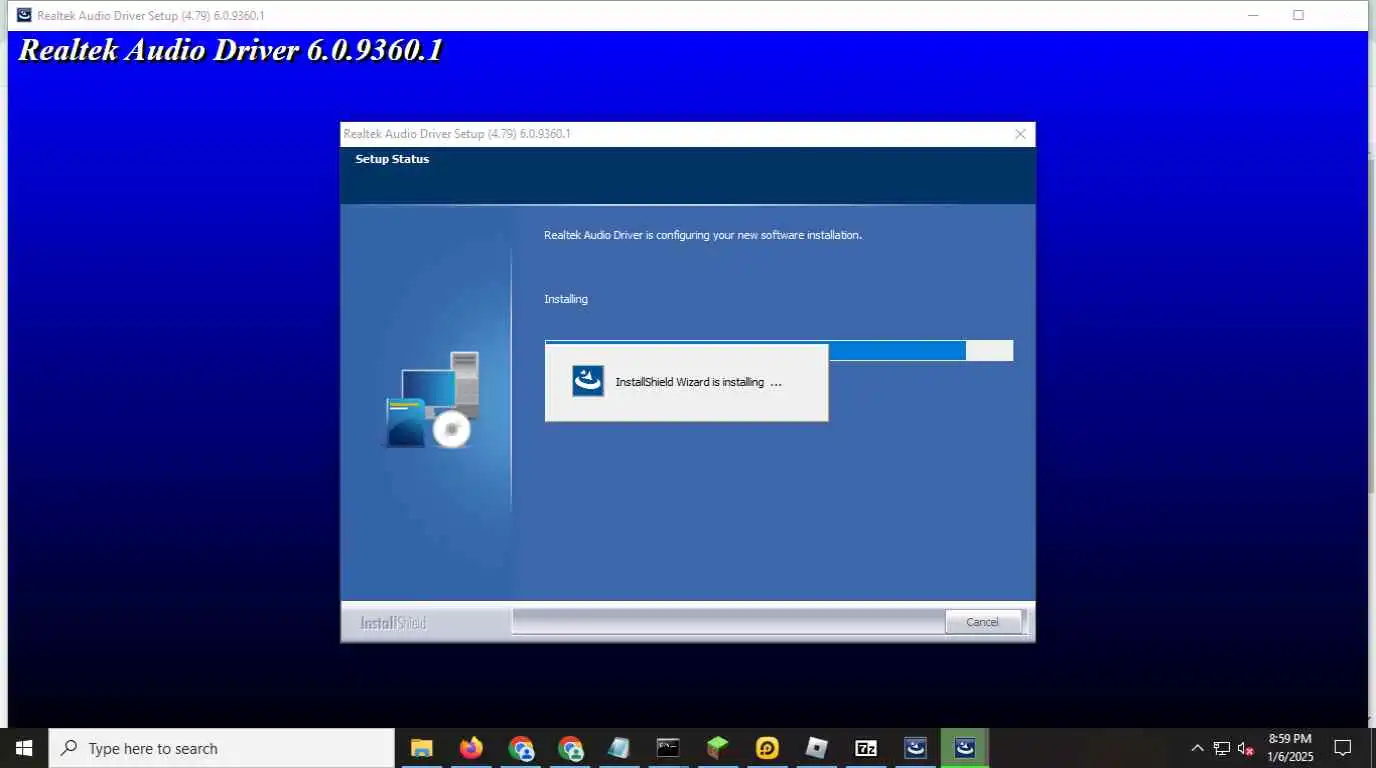
Task: Launch Roblox from the taskbar
Action: pyautogui.click(x=817, y=748)
